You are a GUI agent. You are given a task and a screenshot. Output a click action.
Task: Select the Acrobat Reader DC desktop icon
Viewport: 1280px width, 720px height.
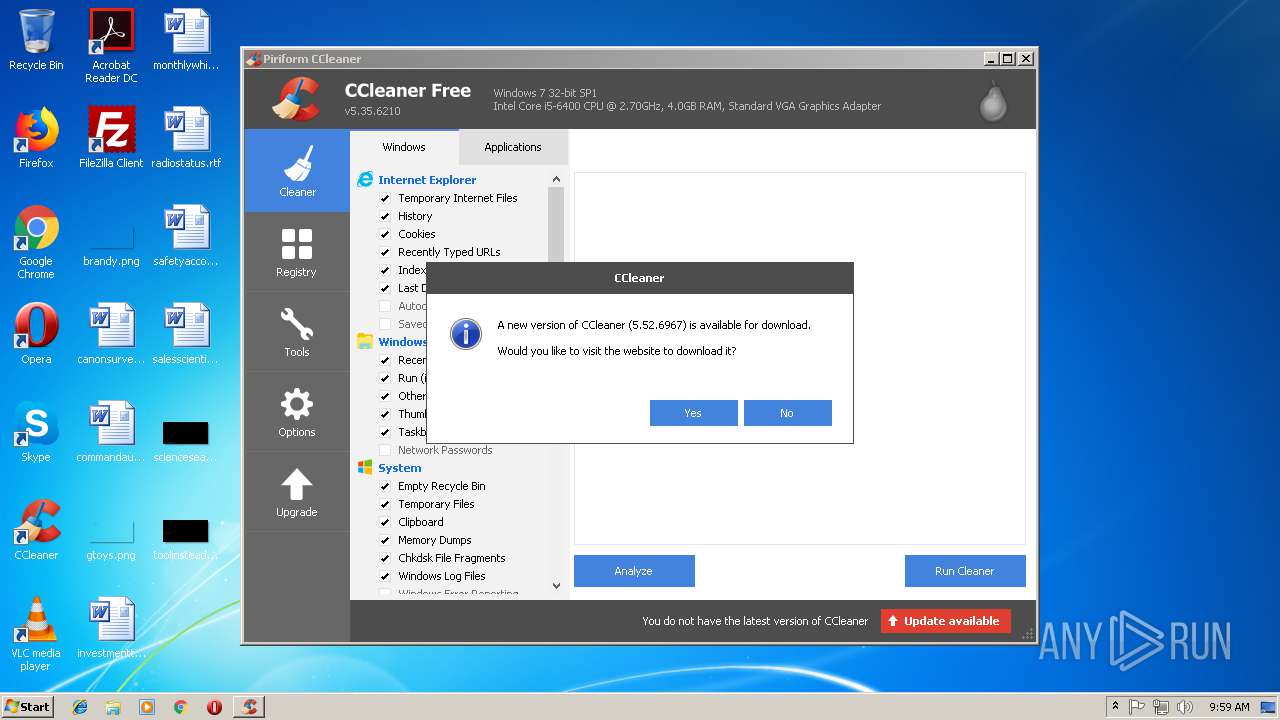(111, 46)
